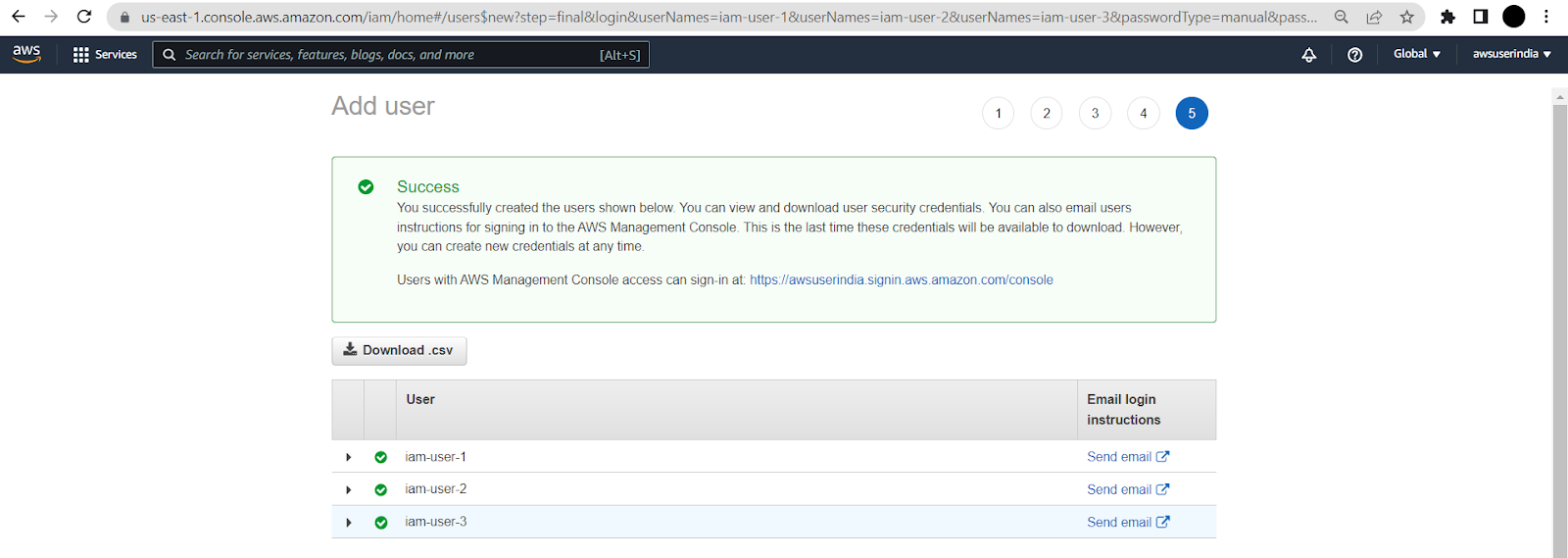
Task: Click the AWS logo home icon
Action: click(x=26, y=54)
